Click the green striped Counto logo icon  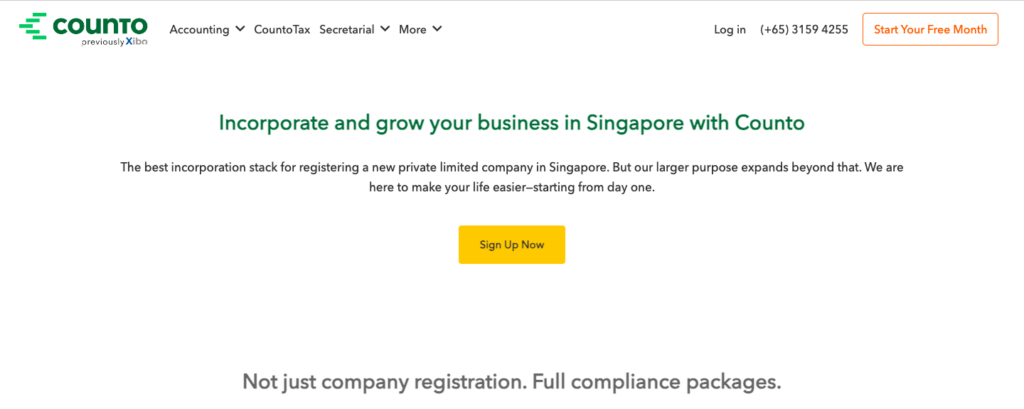(33, 26)
